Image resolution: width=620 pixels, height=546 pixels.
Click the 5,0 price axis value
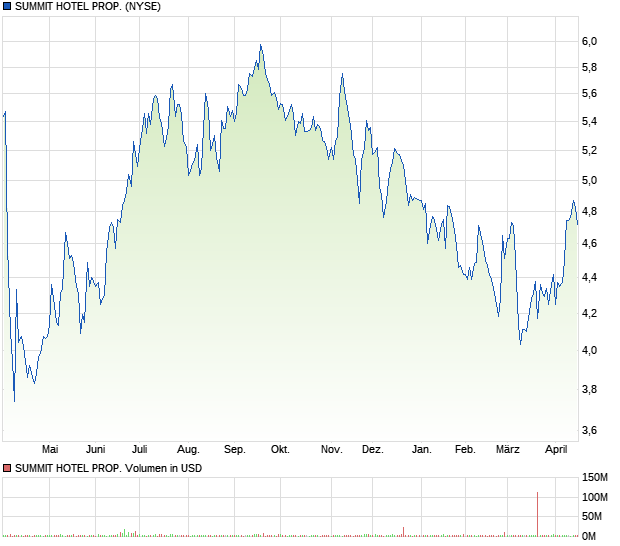[x=589, y=180]
